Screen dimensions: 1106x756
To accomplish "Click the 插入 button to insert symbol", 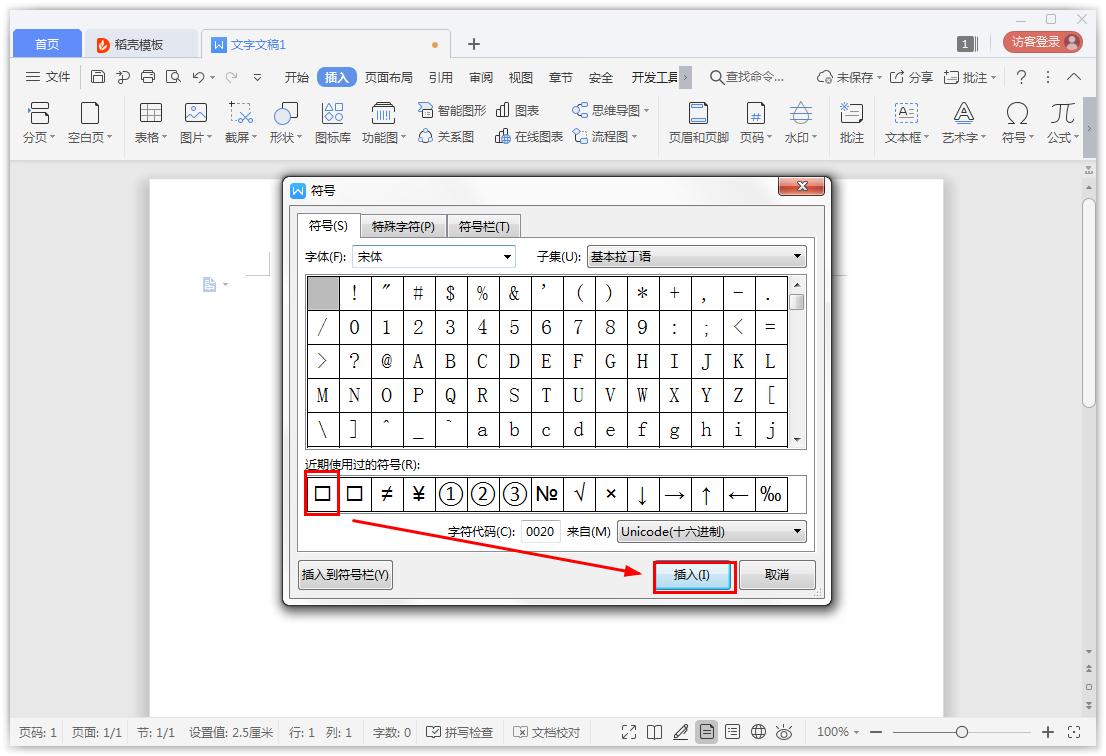I will tap(694, 575).
